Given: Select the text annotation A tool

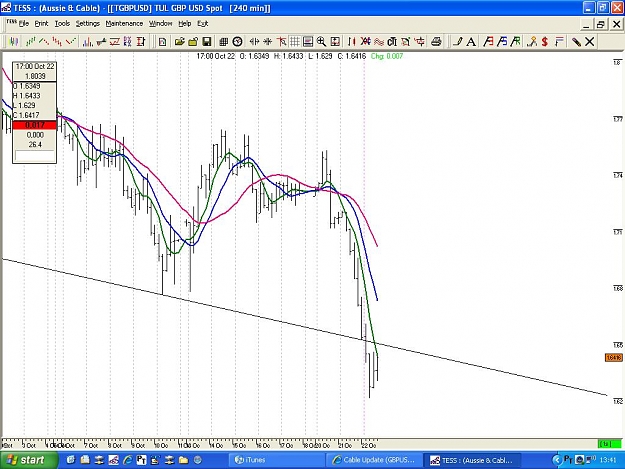Looking at the screenshot, I should pyautogui.click(x=471, y=41).
